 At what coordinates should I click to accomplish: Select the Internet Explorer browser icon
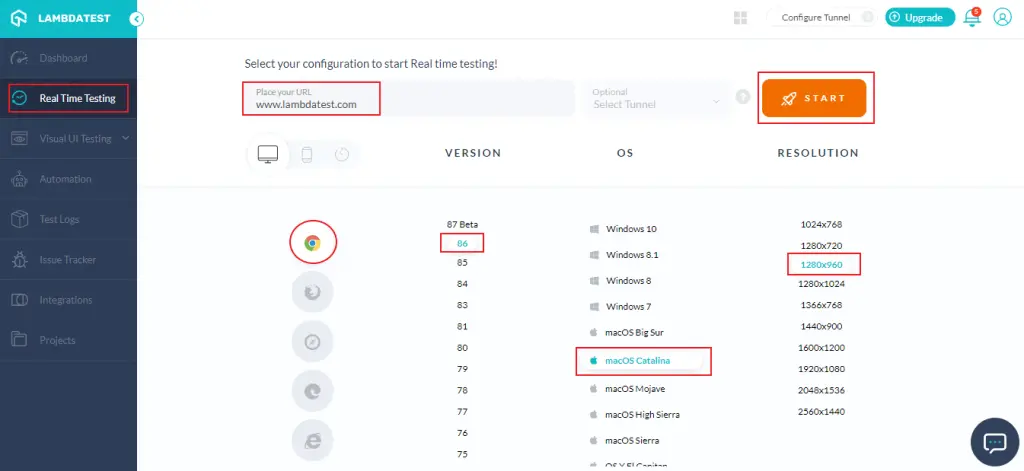[x=312, y=439]
